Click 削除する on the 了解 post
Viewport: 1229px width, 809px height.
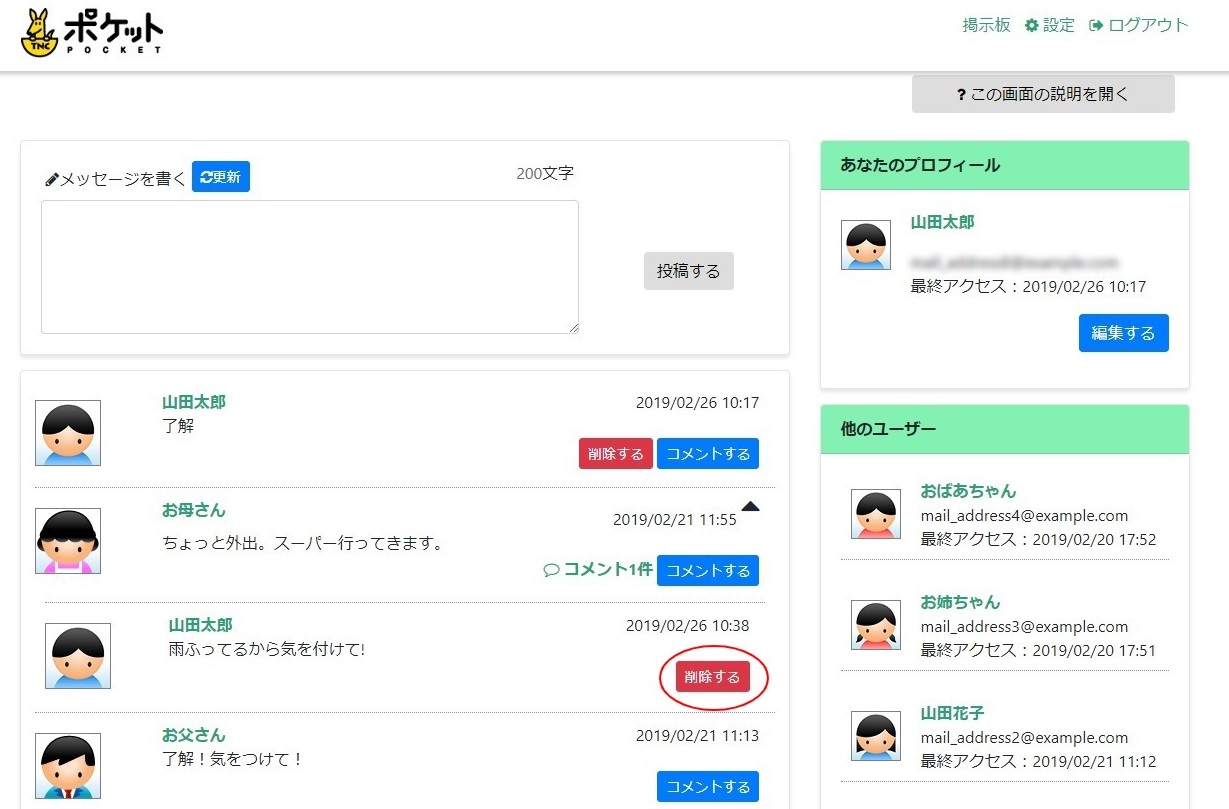tap(615, 452)
